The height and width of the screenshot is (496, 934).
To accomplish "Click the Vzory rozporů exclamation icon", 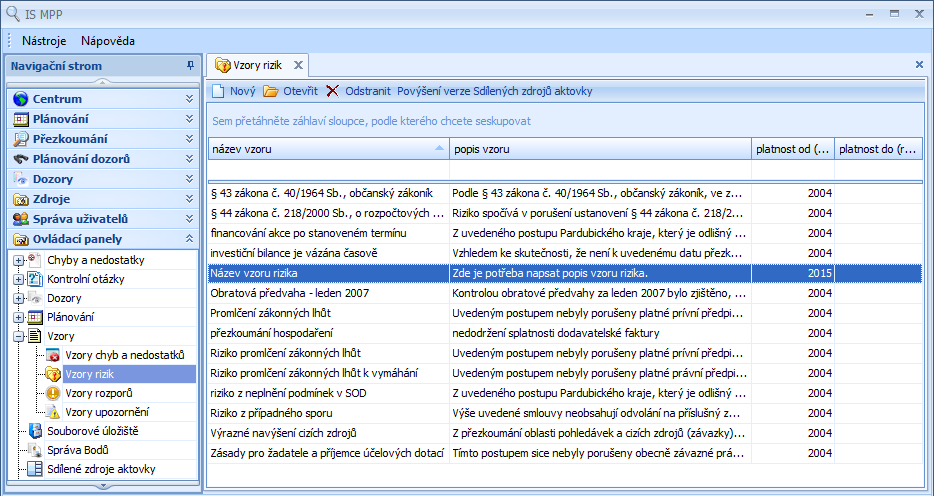I will point(54,393).
